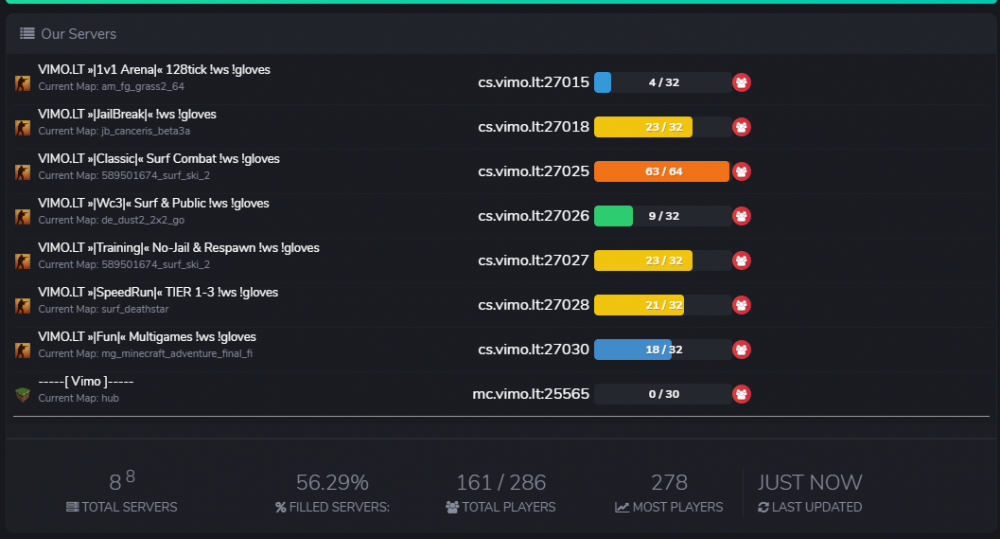
Task: Click the 63 / 64 orange player bar
Action: coord(663,172)
